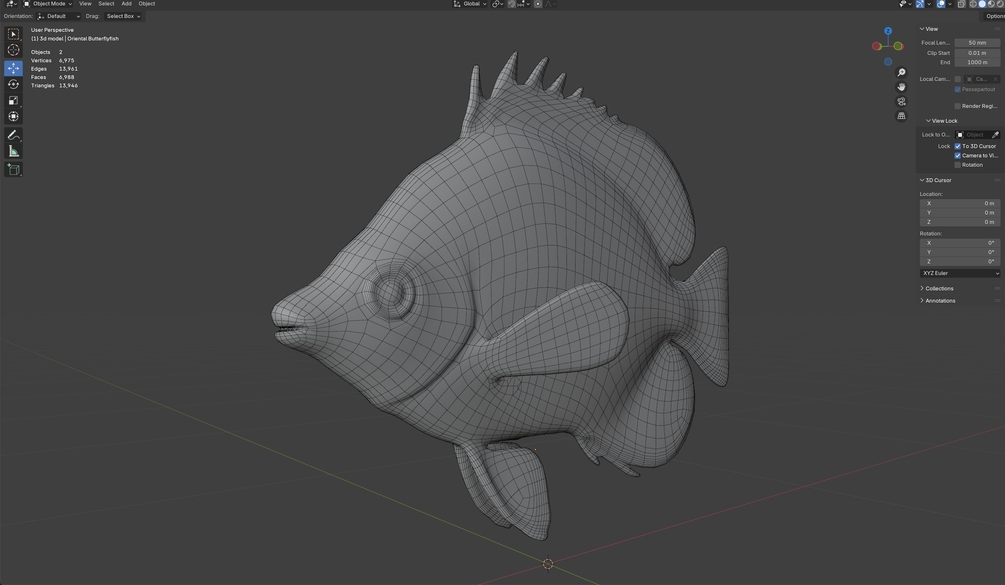Click the zoom magnifier viewport icon
This screenshot has height=585, width=1005.
pyautogui.click(x=901, y=72)
